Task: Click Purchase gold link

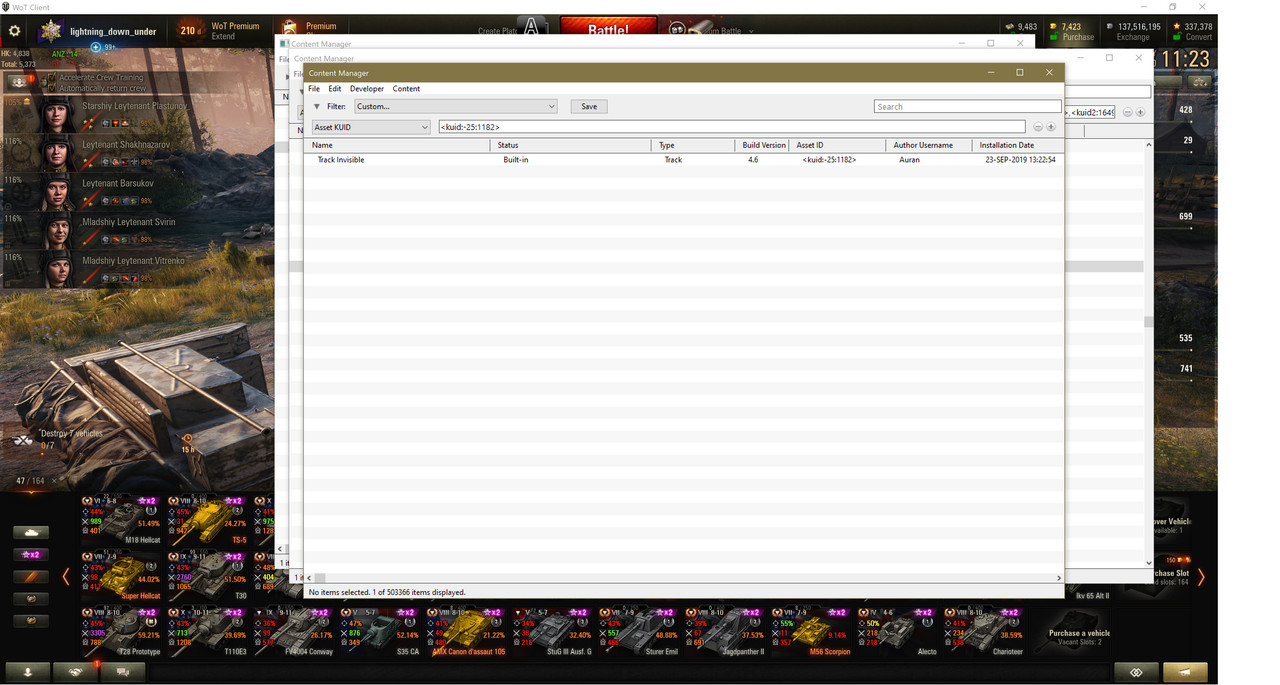Action: pos(1078,37)
